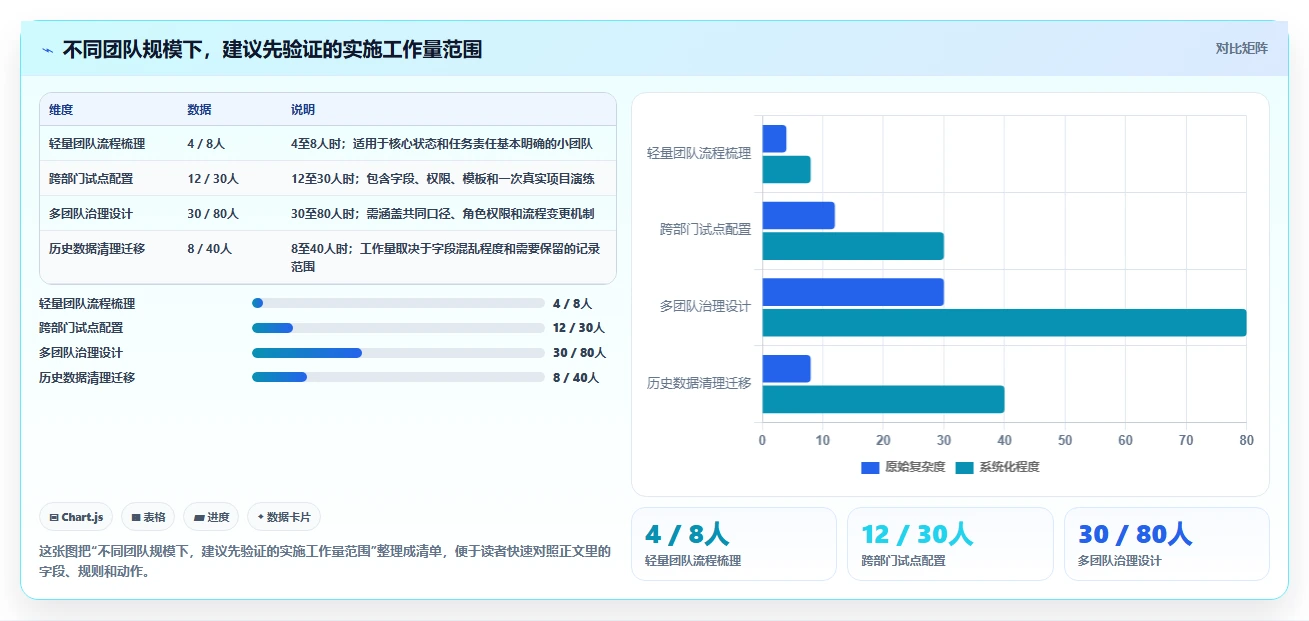Screen dimensions: 1309x621
Task: Click the chart axis label 历史数据清理迁移
Action: (x=699, y=384)
